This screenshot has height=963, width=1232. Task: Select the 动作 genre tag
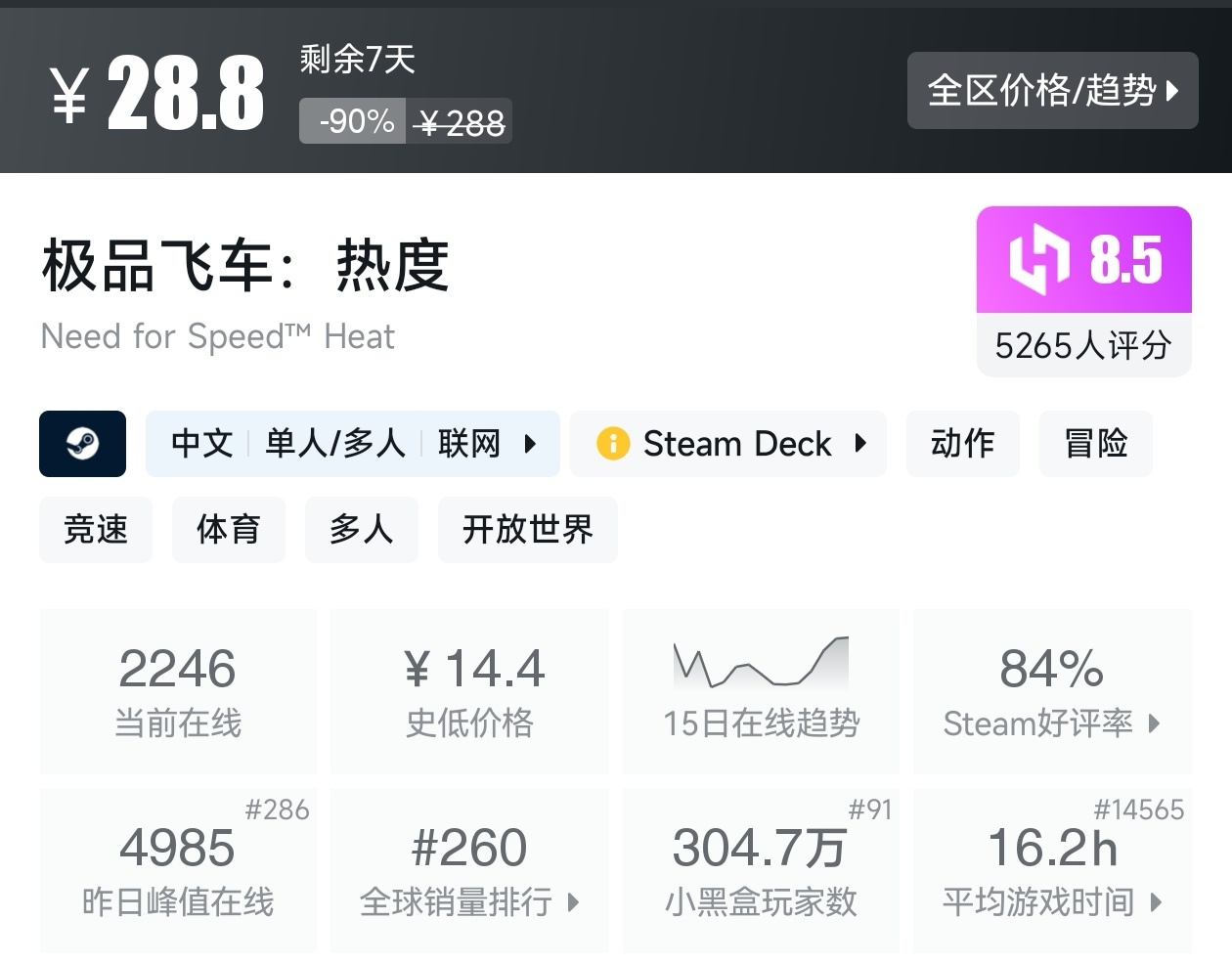(x=963, y=444)
